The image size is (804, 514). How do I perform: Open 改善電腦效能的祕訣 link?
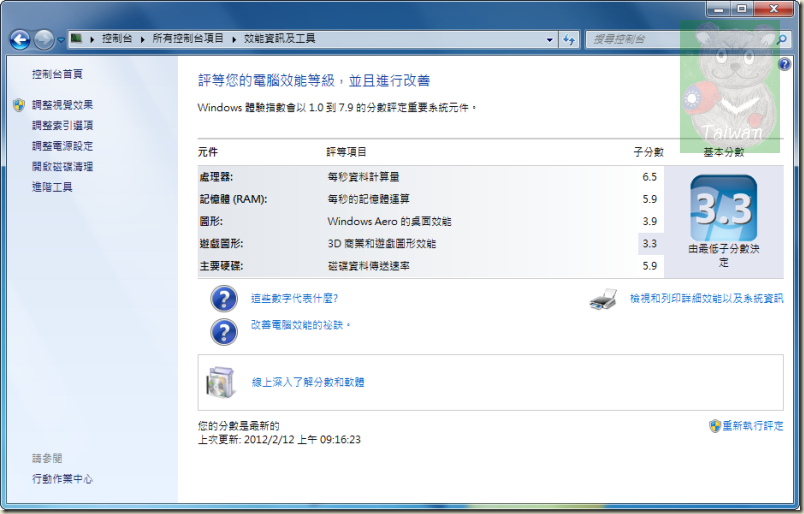coord(299,325)
